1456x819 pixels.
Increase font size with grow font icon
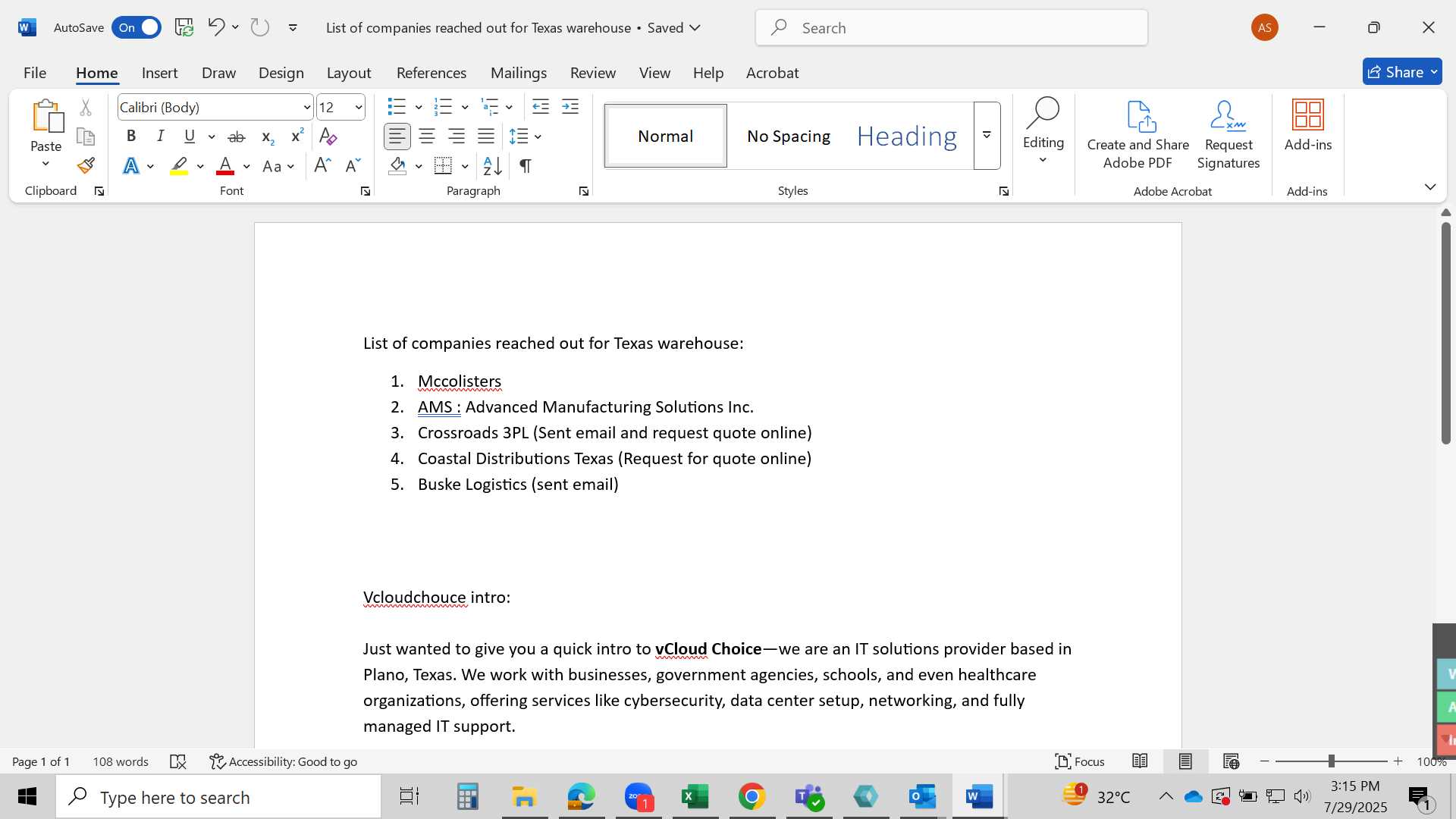322,165
